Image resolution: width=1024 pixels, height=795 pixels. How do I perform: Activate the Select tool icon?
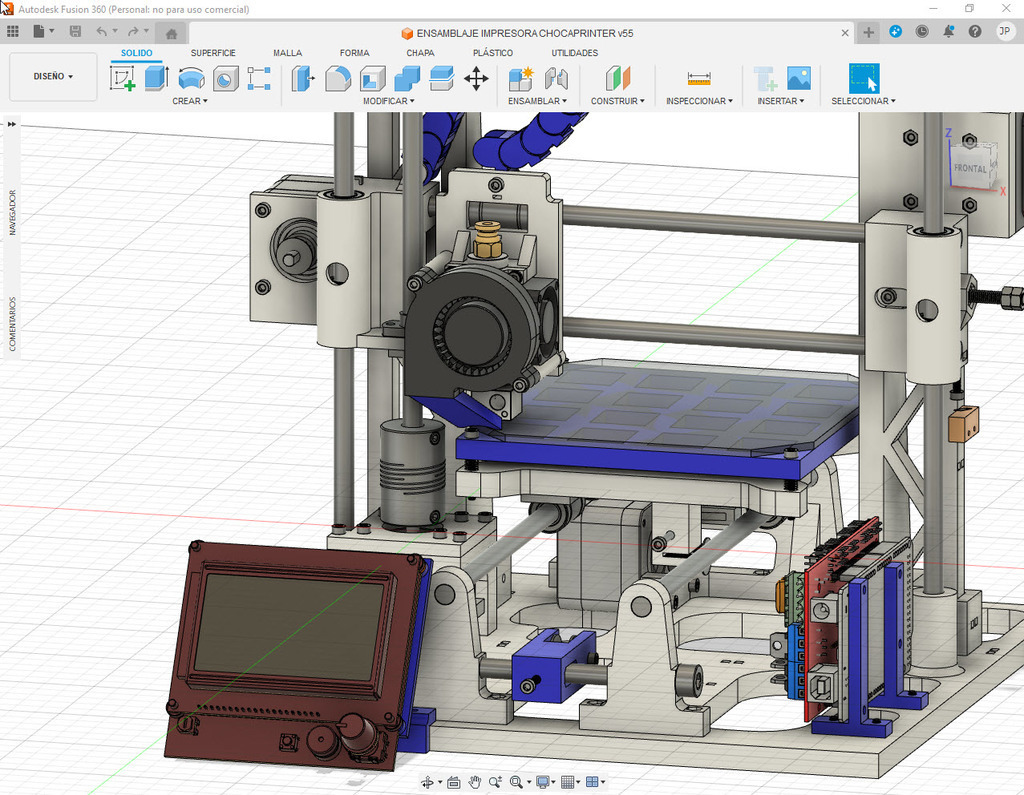[863, 78]
